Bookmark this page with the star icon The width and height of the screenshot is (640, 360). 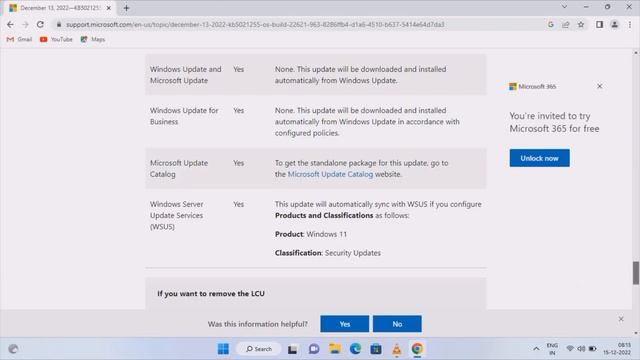581,24
